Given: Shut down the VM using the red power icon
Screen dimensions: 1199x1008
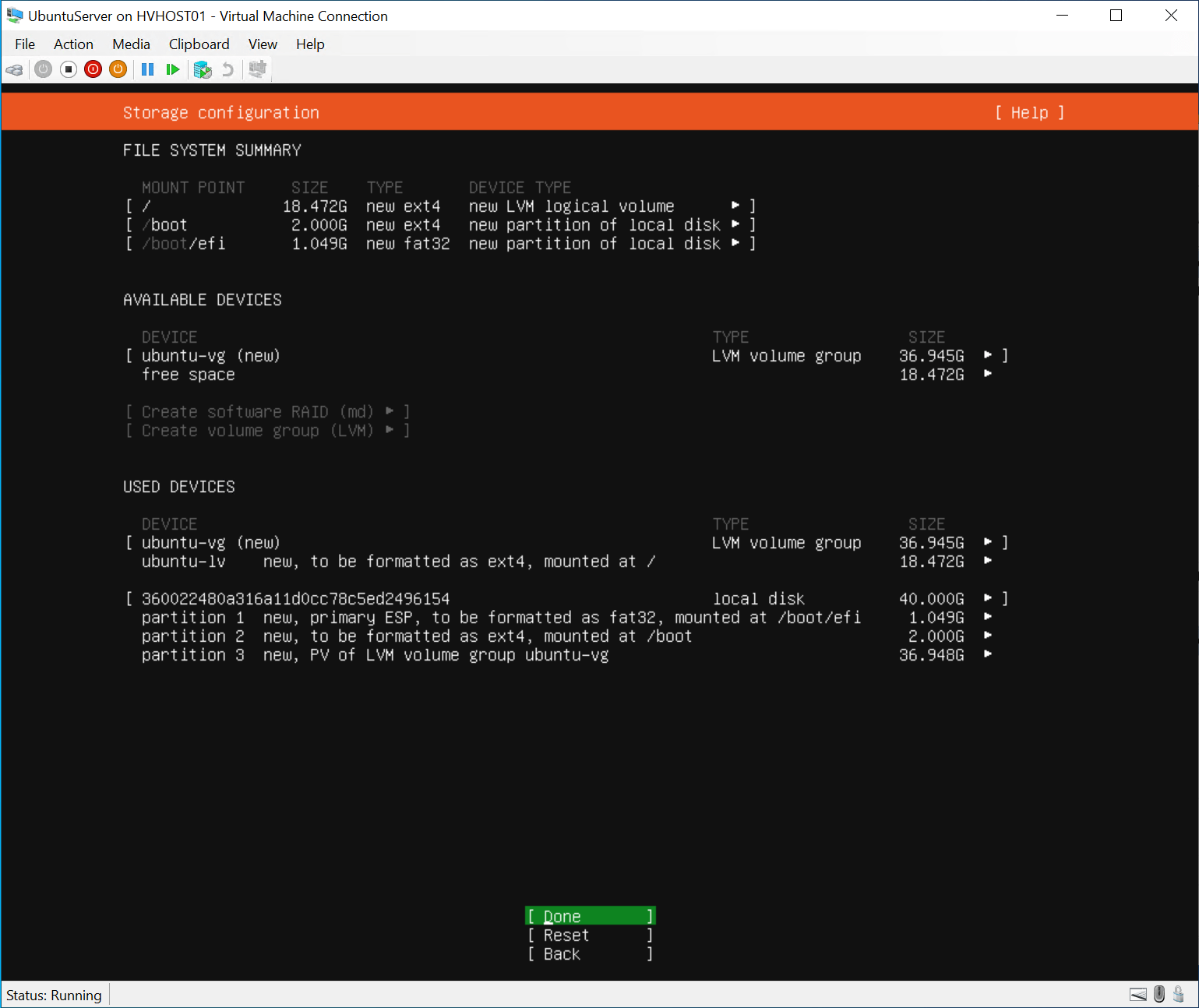Looking at the screenshot, I should (93, 69).
